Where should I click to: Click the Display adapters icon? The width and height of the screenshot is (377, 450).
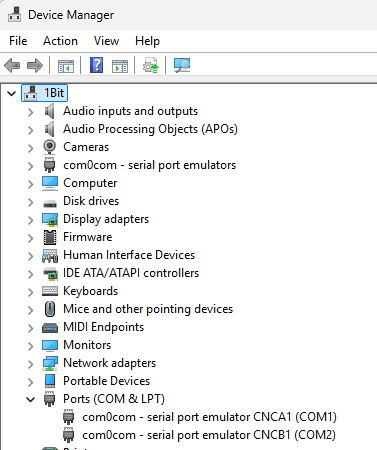pyautogui.click(x=50, y=220)
